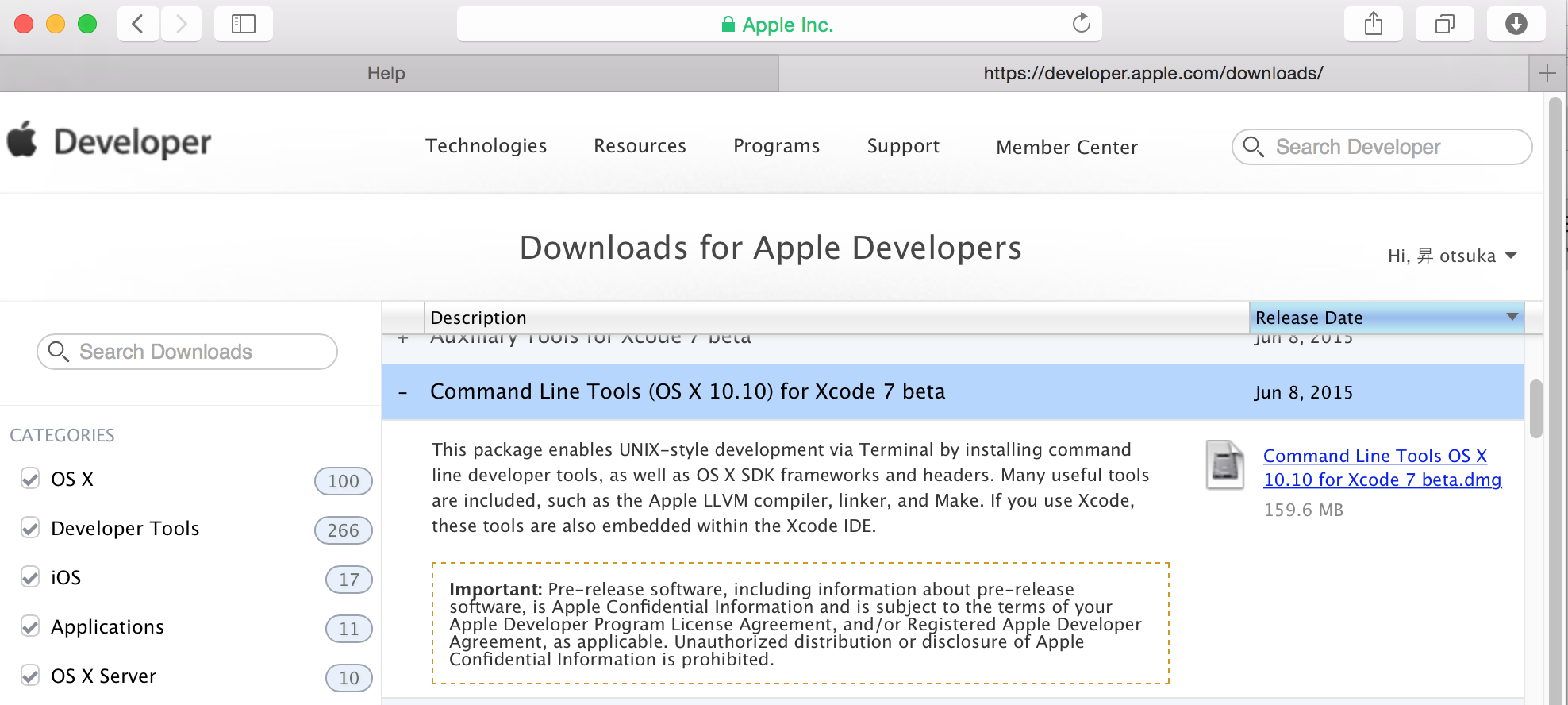Open the Resources menu
Image resolution: width=1568 pixels, height=705 pixels.
pyautogui.click(x=640, y=146)
